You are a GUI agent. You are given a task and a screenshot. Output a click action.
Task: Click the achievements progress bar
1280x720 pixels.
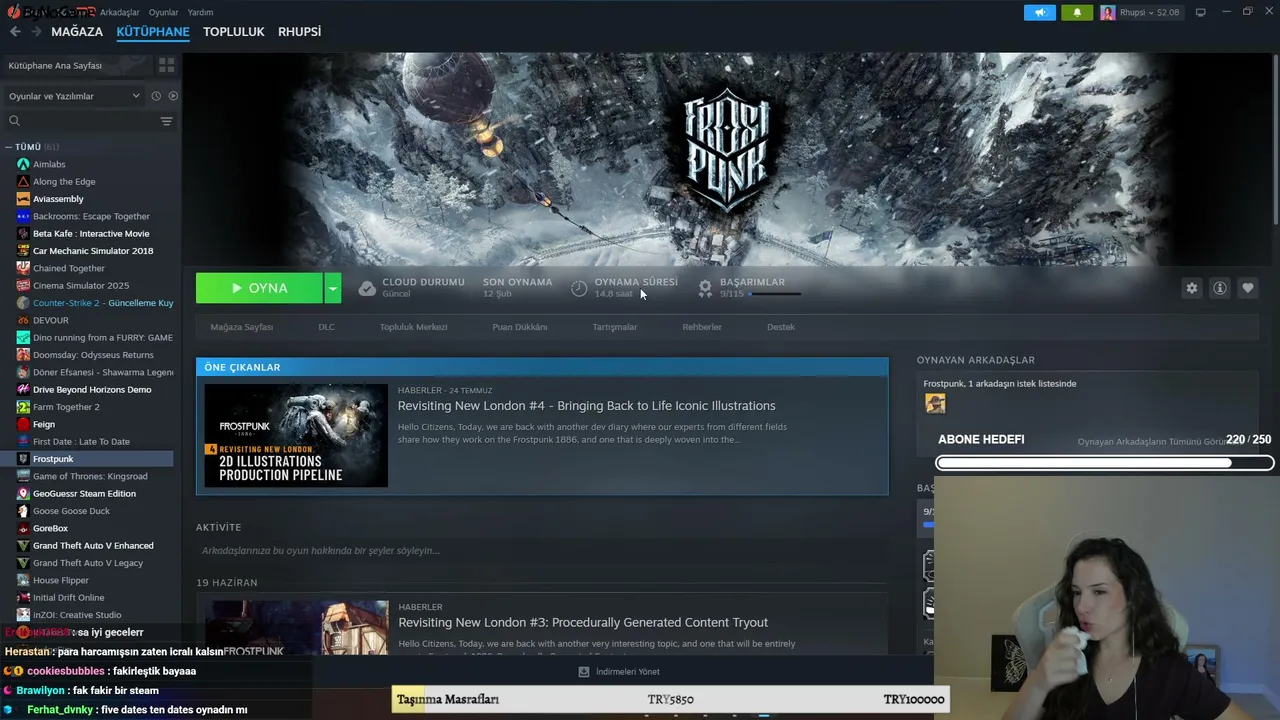[x=775, y=294]
